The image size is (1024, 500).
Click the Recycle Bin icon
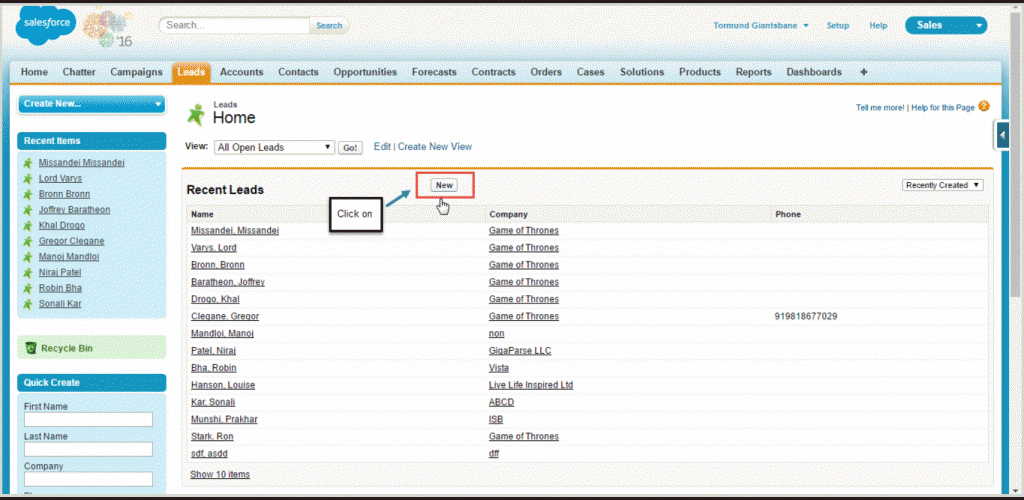(31, 349)
